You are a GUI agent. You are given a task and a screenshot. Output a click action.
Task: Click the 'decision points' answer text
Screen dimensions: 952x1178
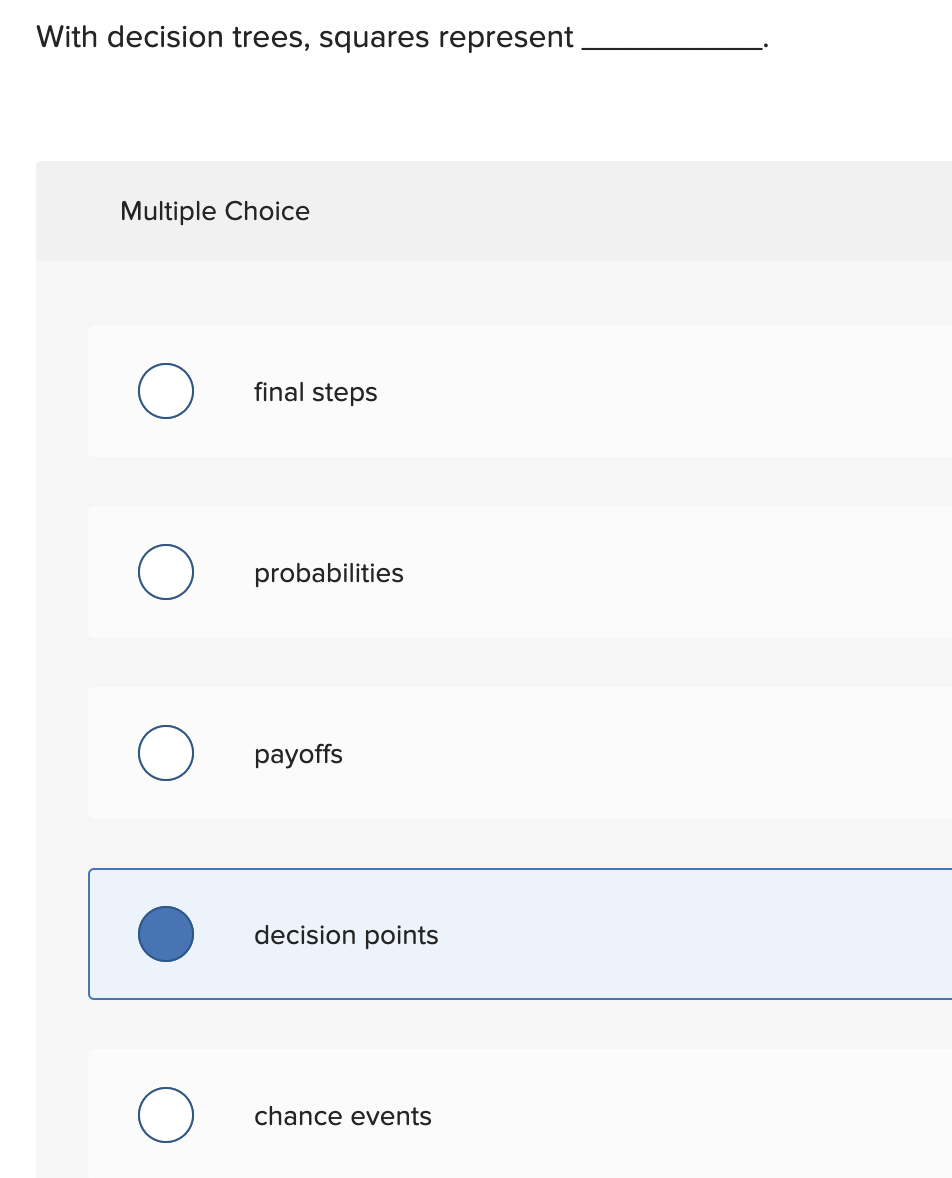pos(346,935)
